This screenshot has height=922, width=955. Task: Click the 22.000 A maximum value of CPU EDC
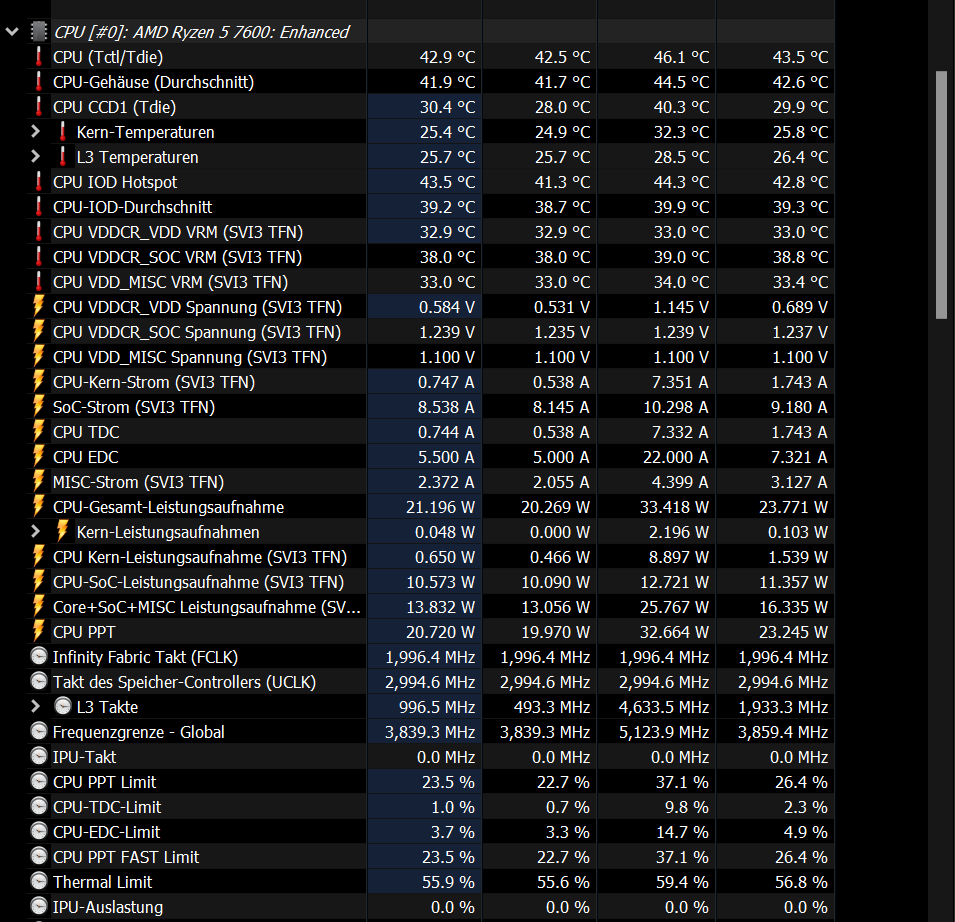coord(675,457)
